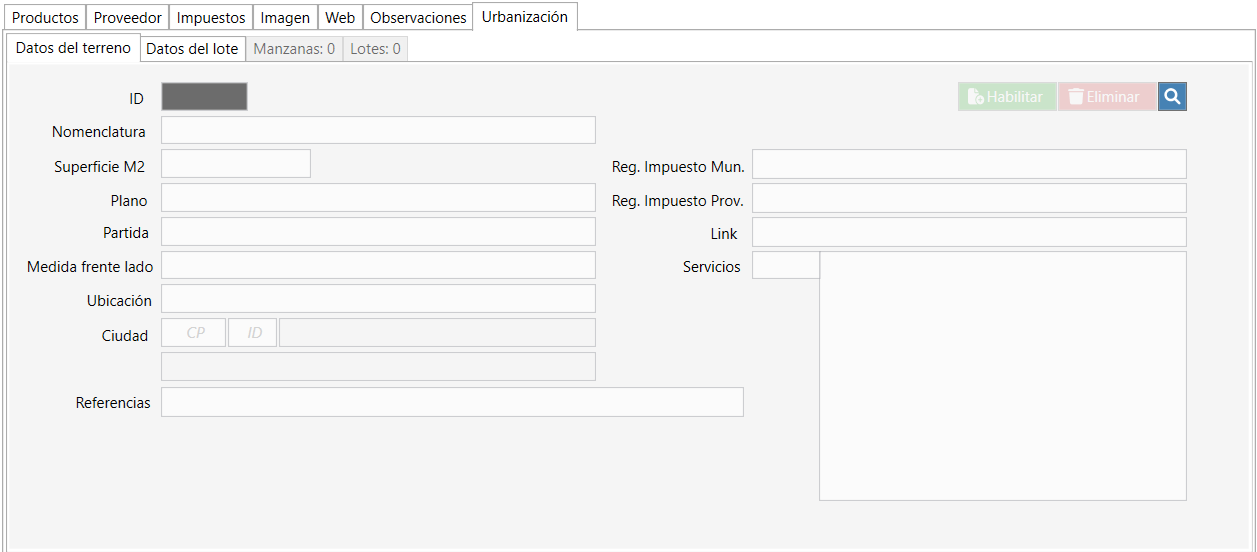Select the Partida input box
This screenshot has width=1257, height=552.
click(x=378, y=232)
